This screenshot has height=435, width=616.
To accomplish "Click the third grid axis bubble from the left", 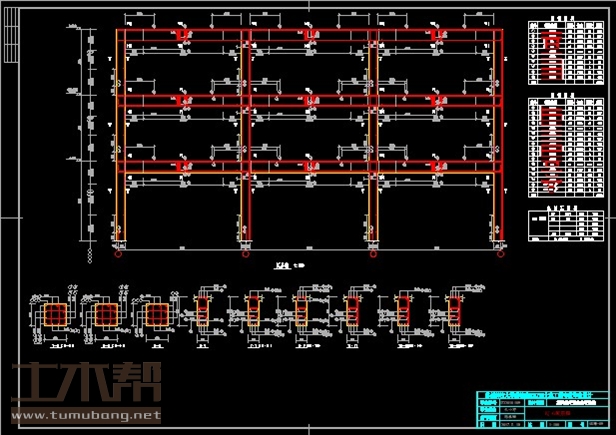I will (x=372, y=254).
